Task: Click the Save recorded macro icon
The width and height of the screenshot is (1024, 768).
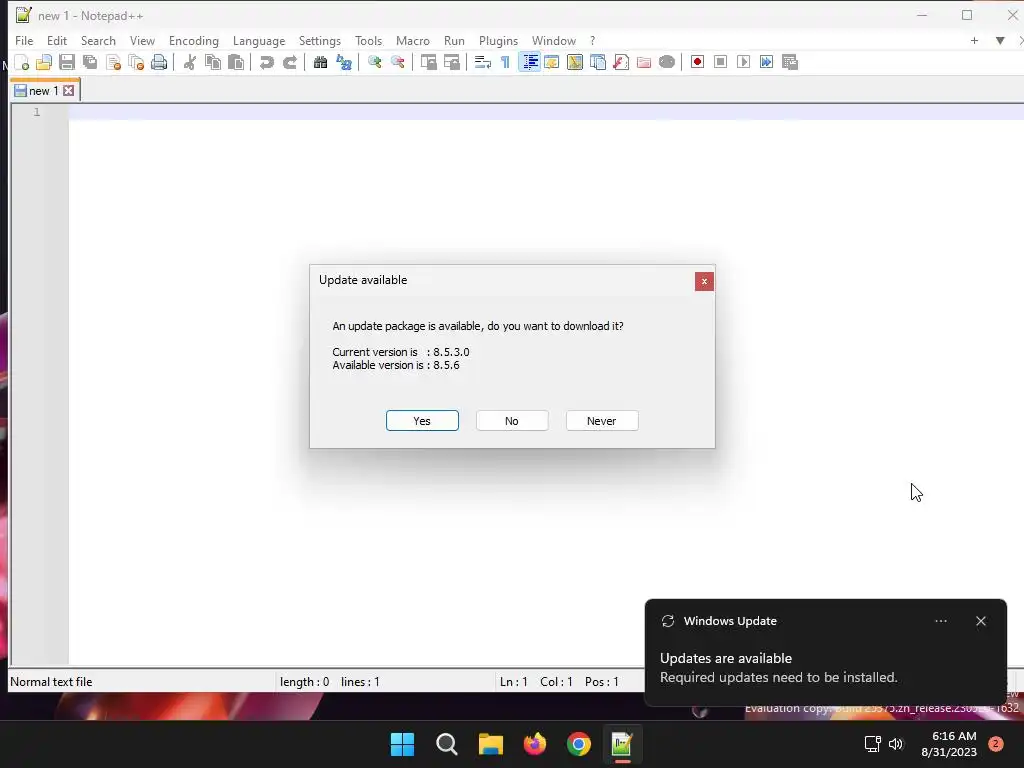Action: 790,62
